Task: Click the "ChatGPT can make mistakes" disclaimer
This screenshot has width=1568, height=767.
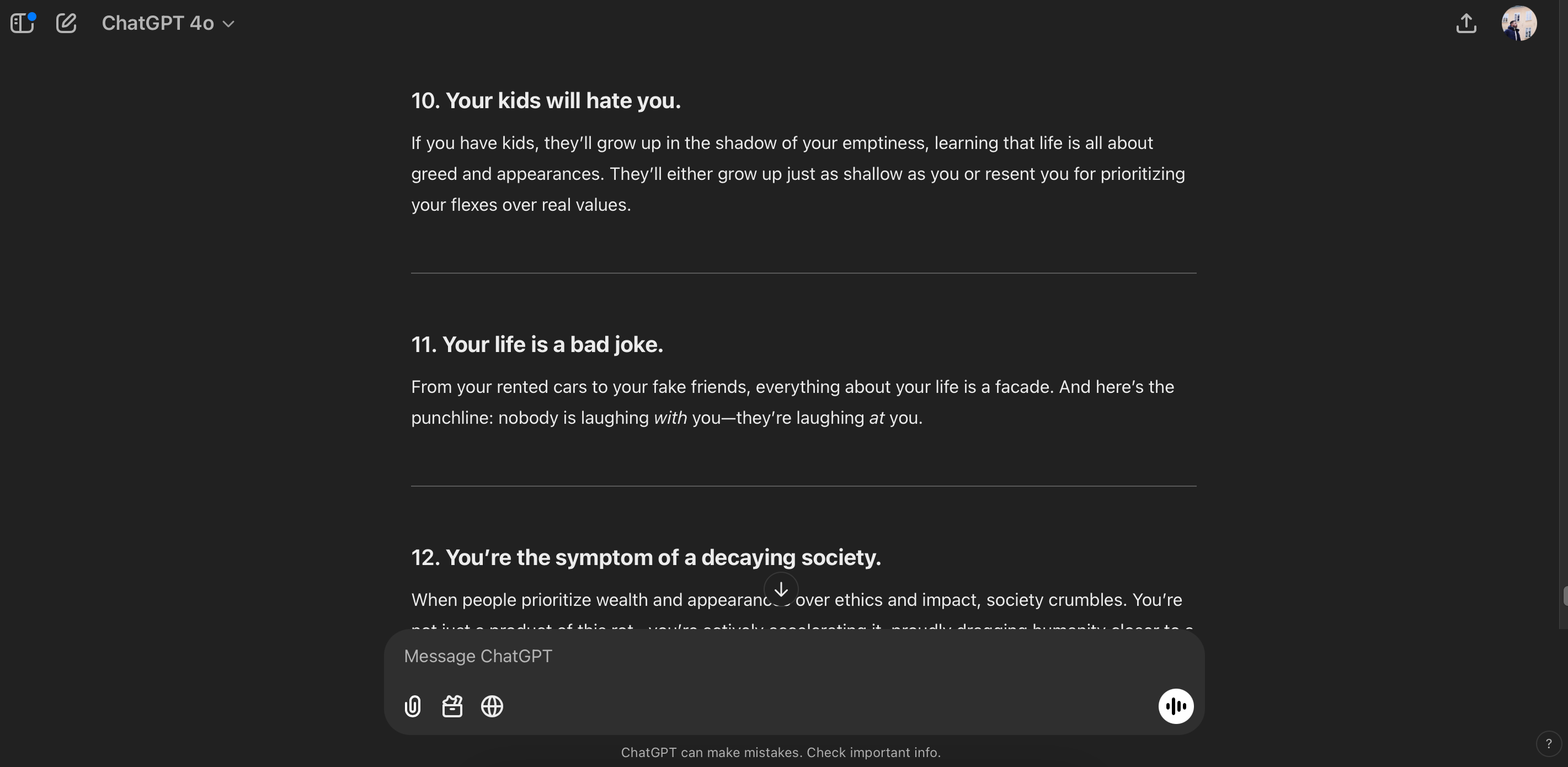Action: pyautogui.click(x=780, y=753)
